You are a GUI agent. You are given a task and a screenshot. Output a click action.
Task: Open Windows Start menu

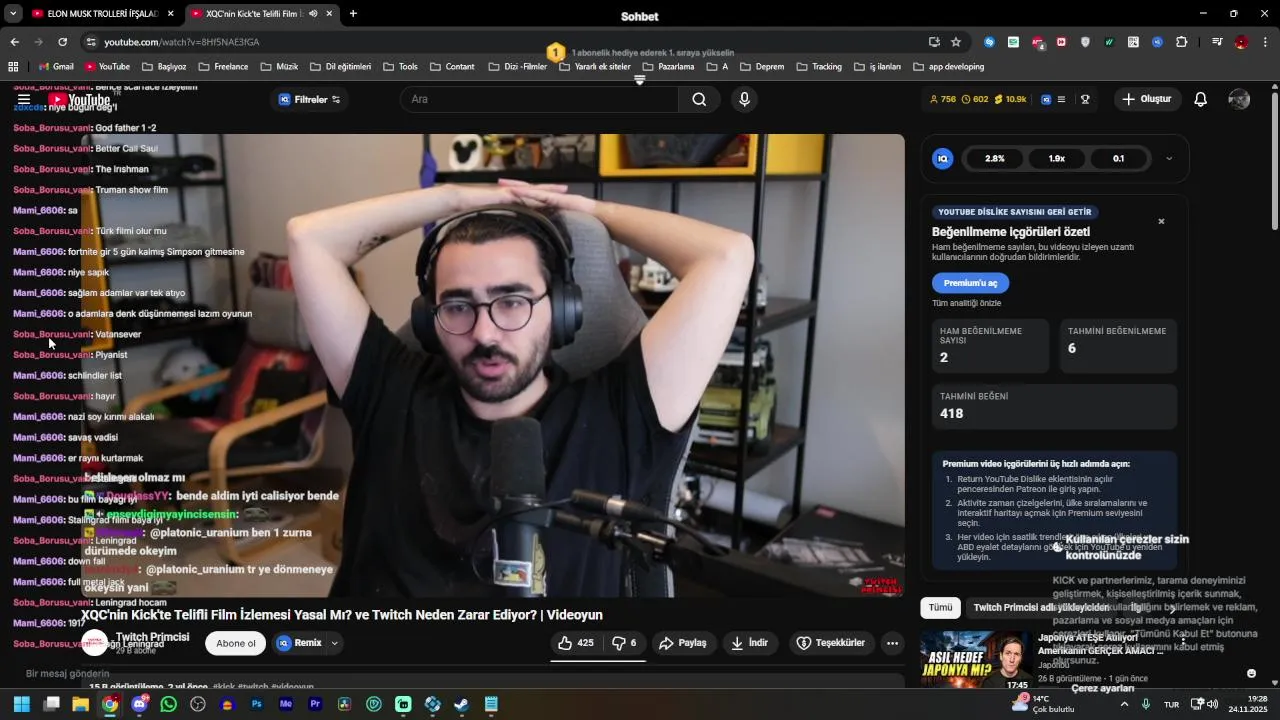pyautogui.click(x=21, y=704)
